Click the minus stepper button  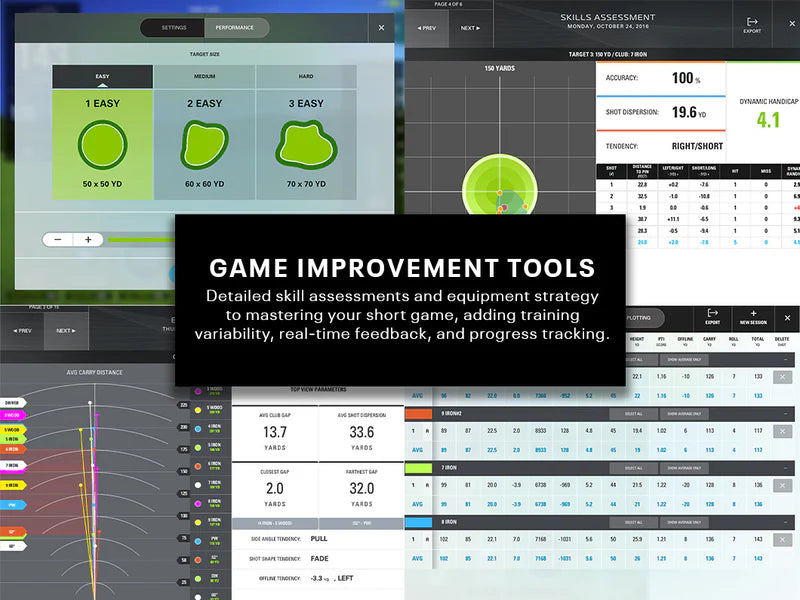[59, 239]
